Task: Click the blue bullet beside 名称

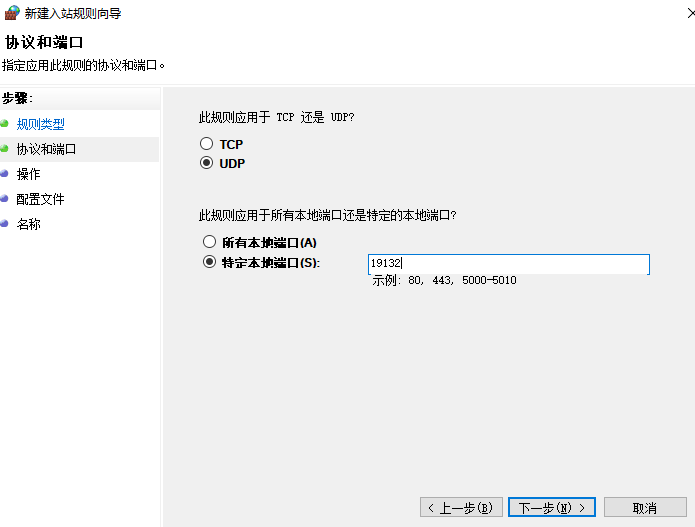Action: 4,223
